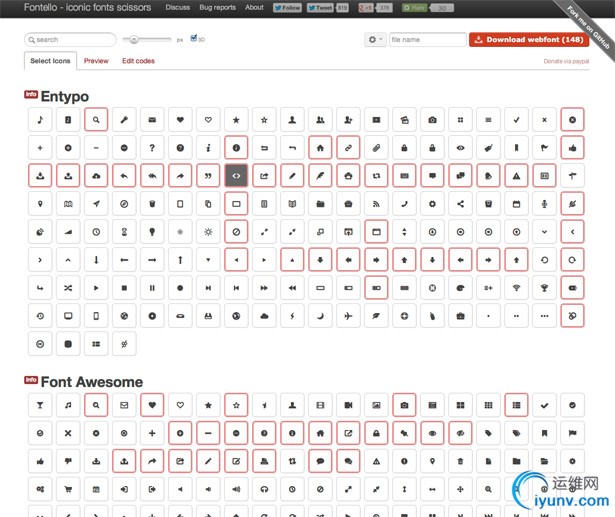615x517 pixels.
Task: Click the Info badge beside Font Awesome
Action: [x=31, y=380]
